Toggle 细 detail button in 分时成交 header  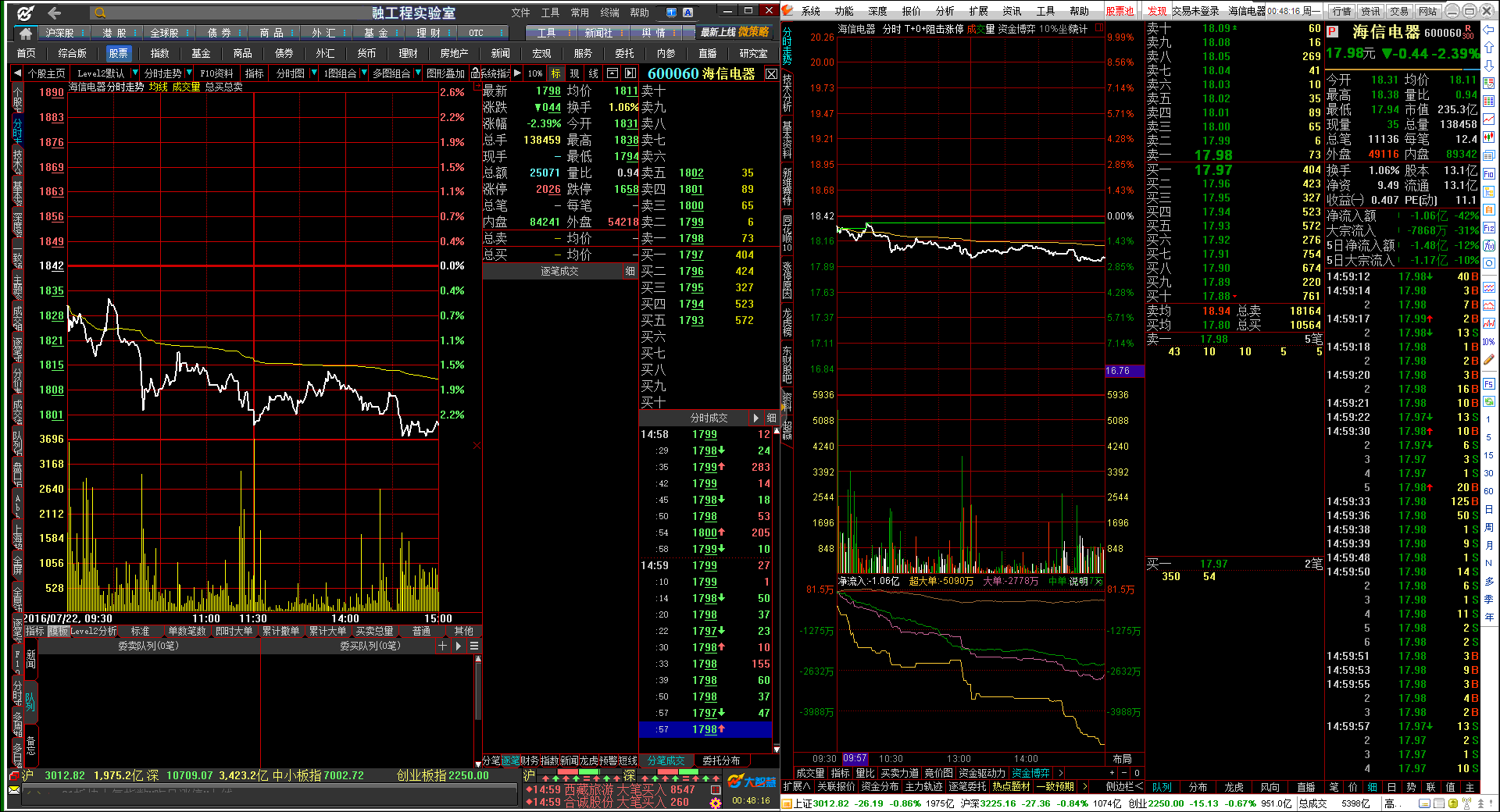click(x=771, y=418)
